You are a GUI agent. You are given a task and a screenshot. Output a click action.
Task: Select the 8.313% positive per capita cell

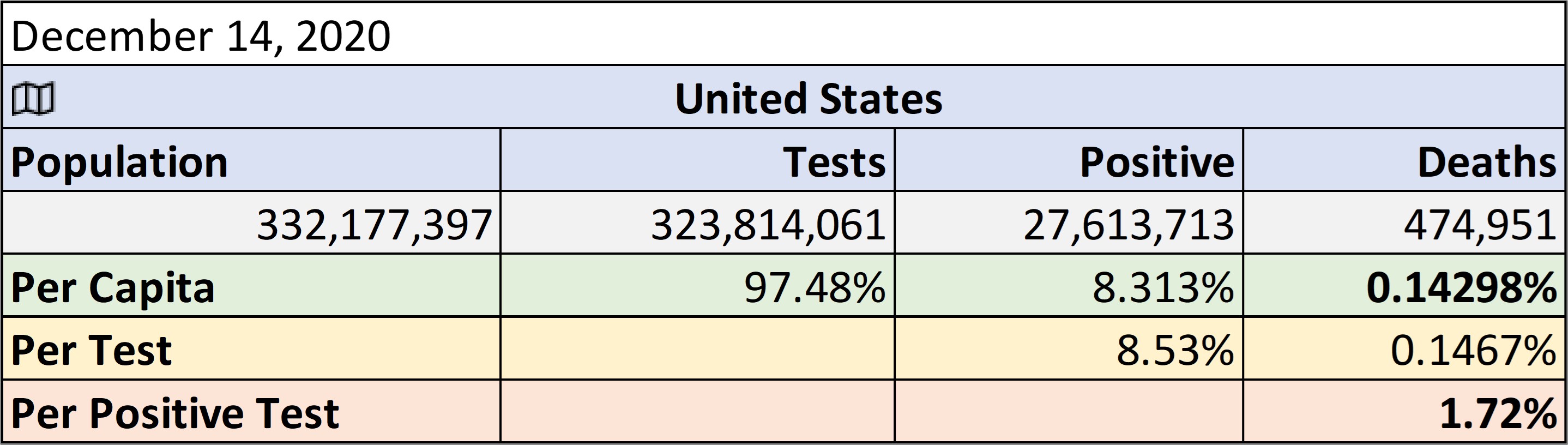1069,286
